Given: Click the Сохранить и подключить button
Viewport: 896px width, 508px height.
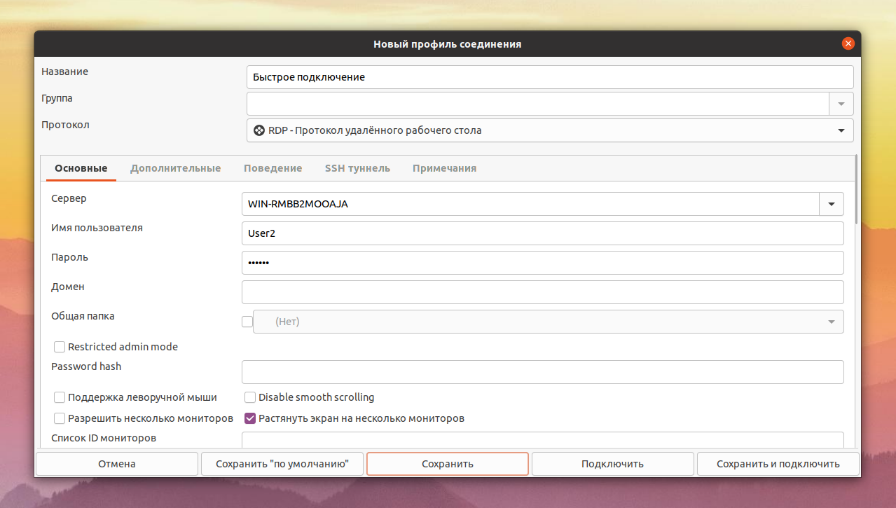Looking at the screenshot, I should click(x=778, y=464).
